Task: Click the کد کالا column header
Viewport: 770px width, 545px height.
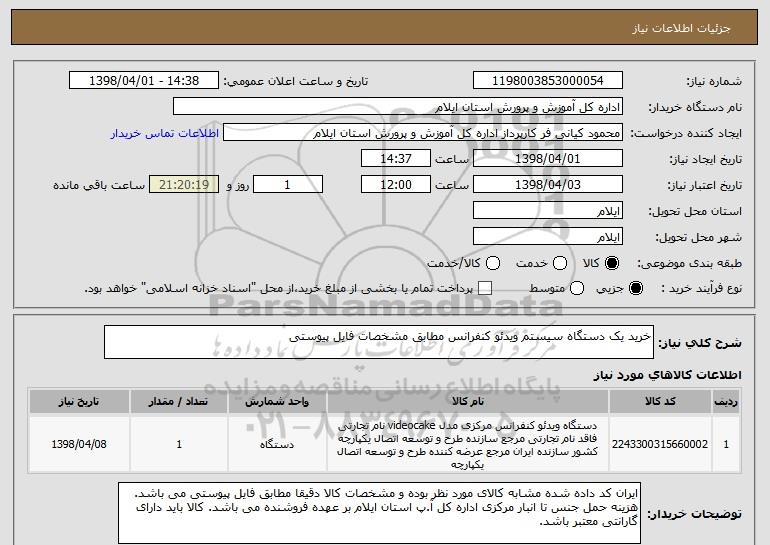Action: (x=660, y=402)
